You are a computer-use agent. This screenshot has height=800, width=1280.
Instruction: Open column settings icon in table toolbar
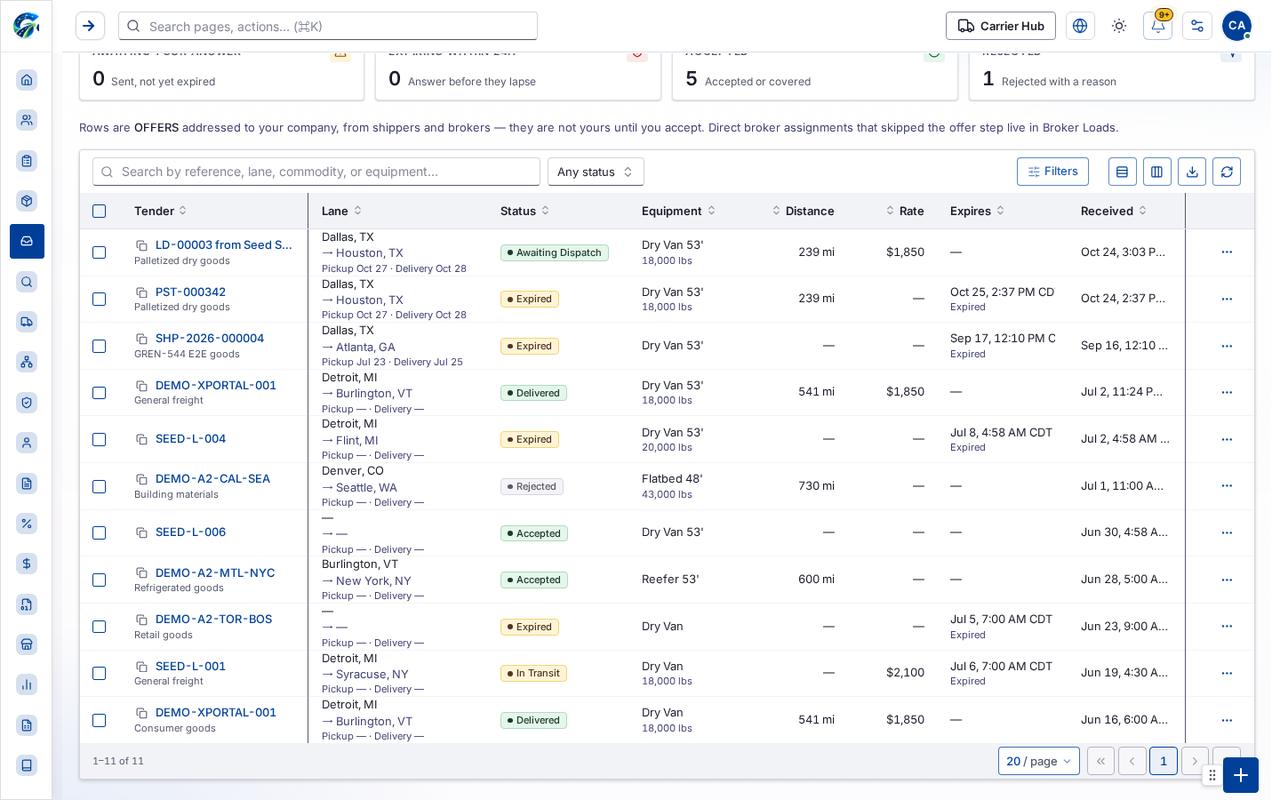pyautogui.click(x=1157, y=172)
